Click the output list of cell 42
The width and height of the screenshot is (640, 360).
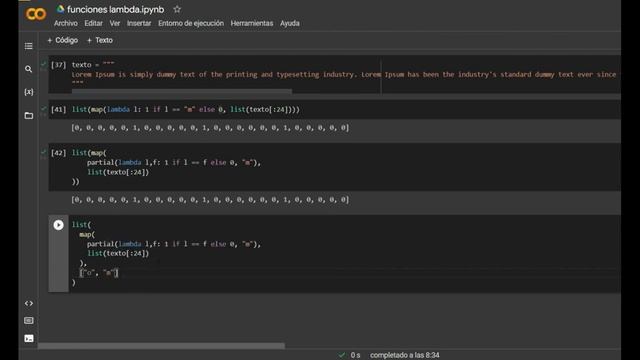coord(210,200)
